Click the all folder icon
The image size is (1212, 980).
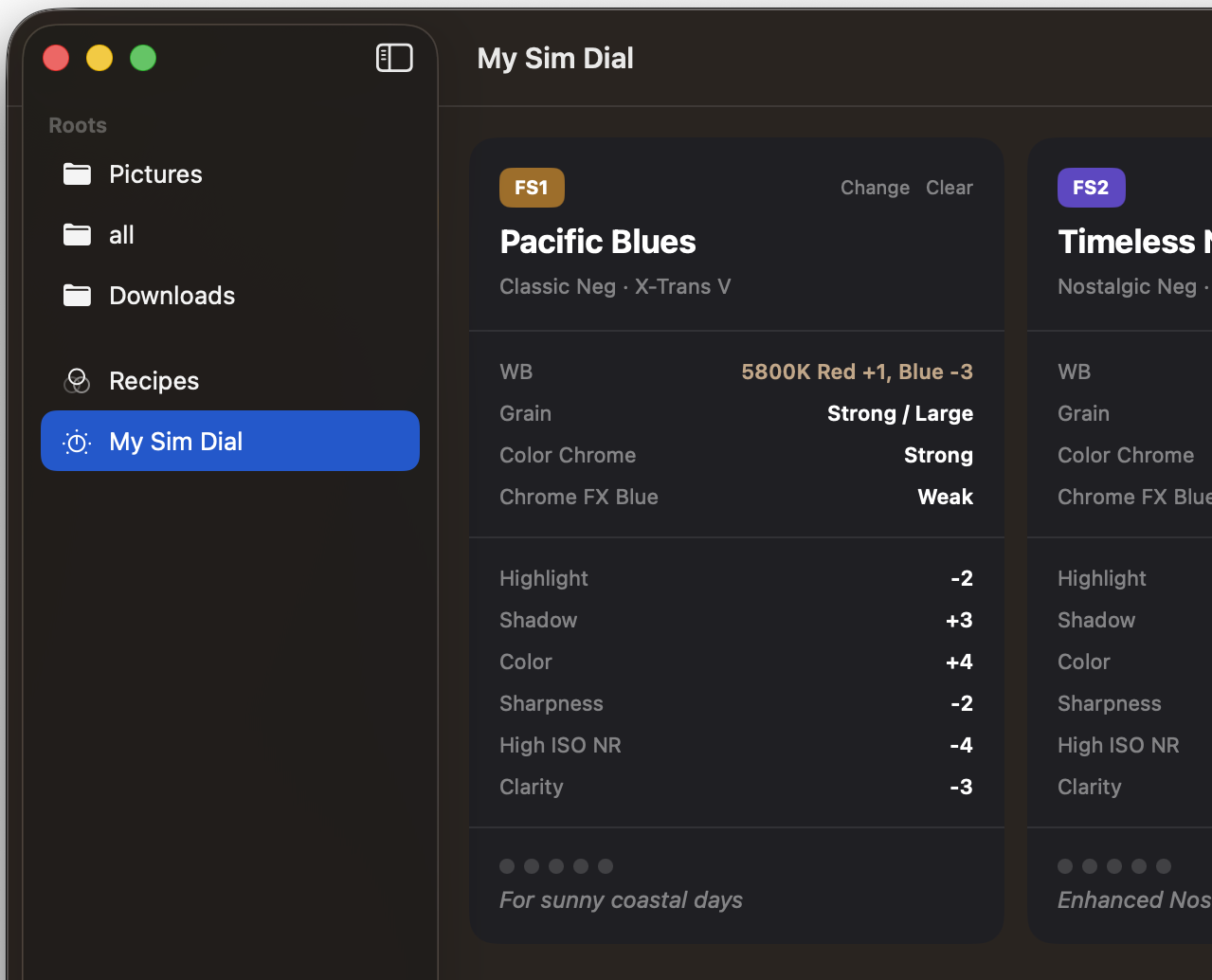77,235
